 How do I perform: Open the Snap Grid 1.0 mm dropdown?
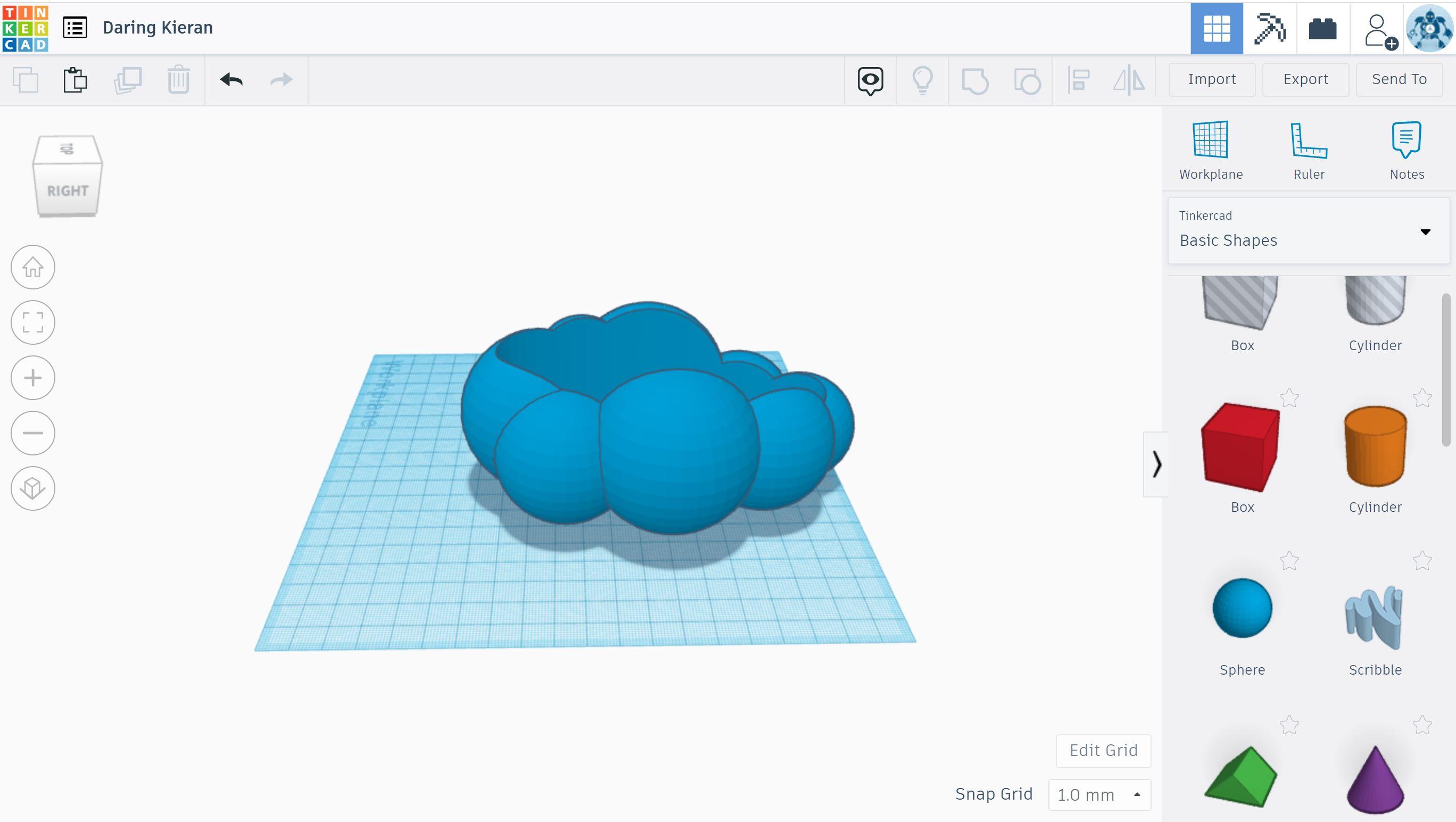pyautogui.click(x=1099, y=794)
